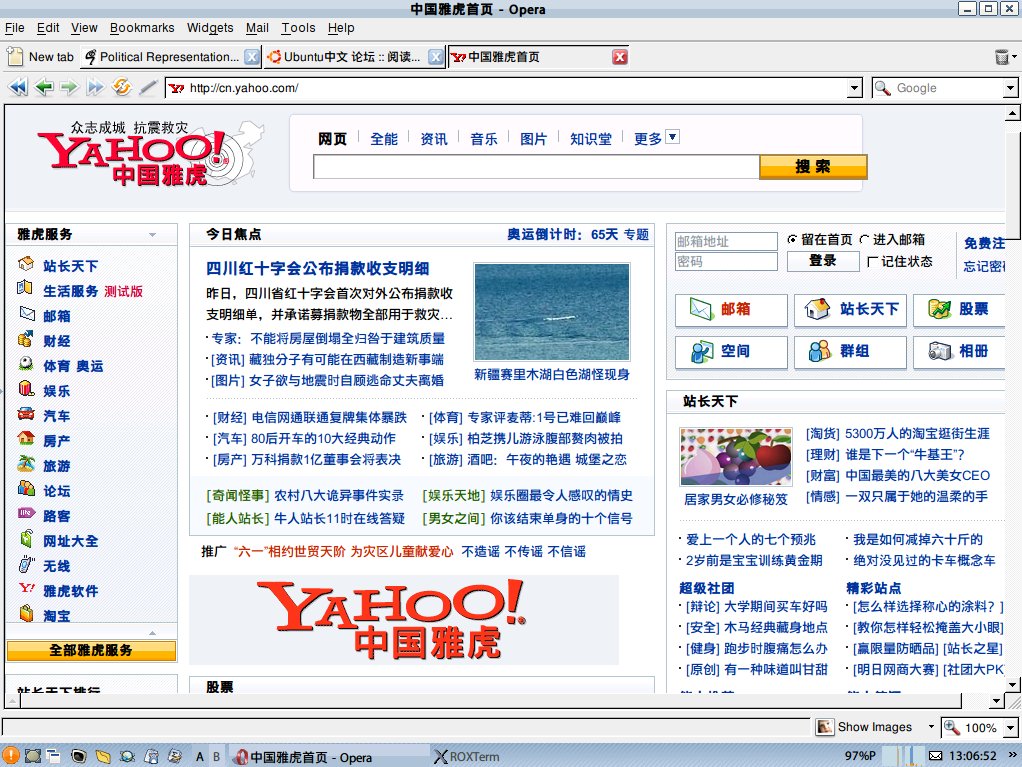The height and width of the screenshot is (767, 1022).
Task: Switch to the Ubuntu中文 论坛 tab
Action: click(x=354, y=57)
